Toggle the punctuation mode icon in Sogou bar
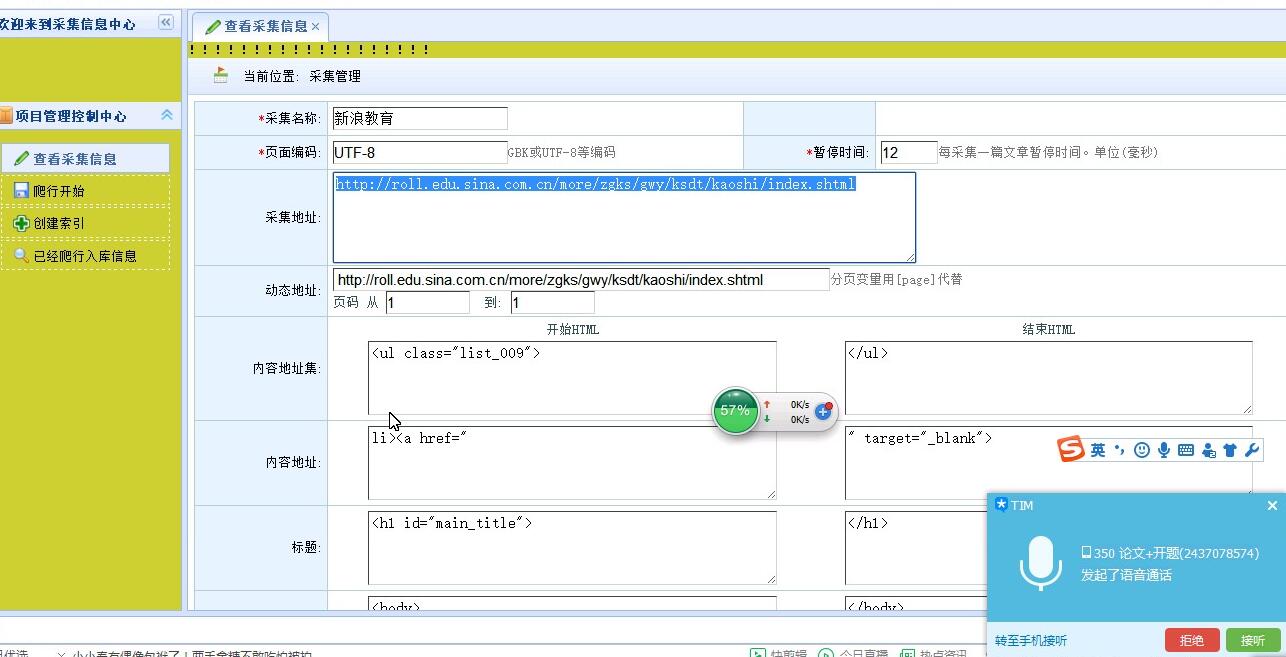The width and height of the screenshot is (1286, 657). (x=1120, y=450)
